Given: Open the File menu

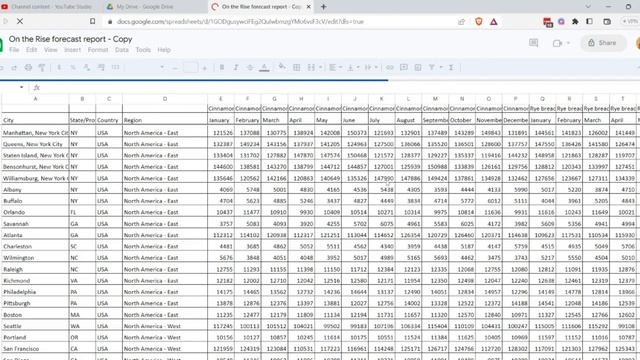Looking at the screenshot, I should click(x=14, y=50).
